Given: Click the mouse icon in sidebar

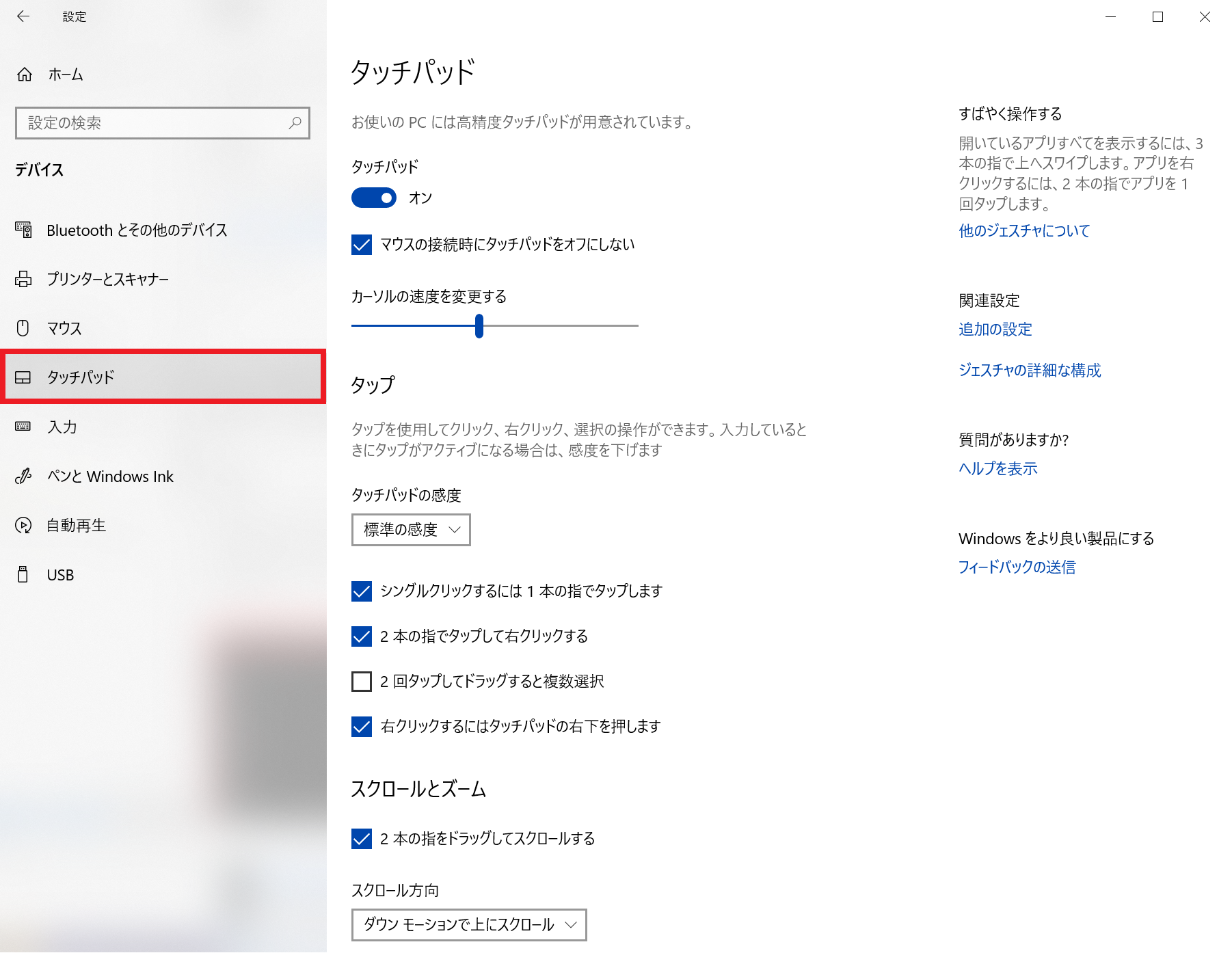Looking at the screenshot, I should point(23,328).
